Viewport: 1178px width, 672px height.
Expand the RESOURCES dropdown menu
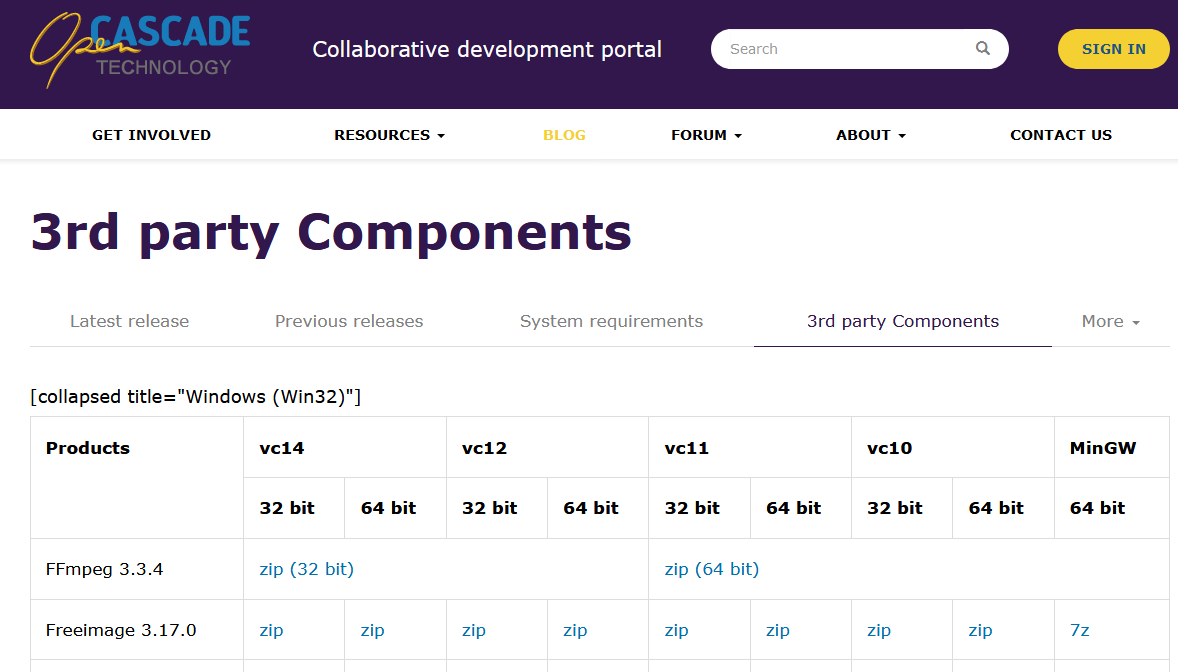click(389, 135)
